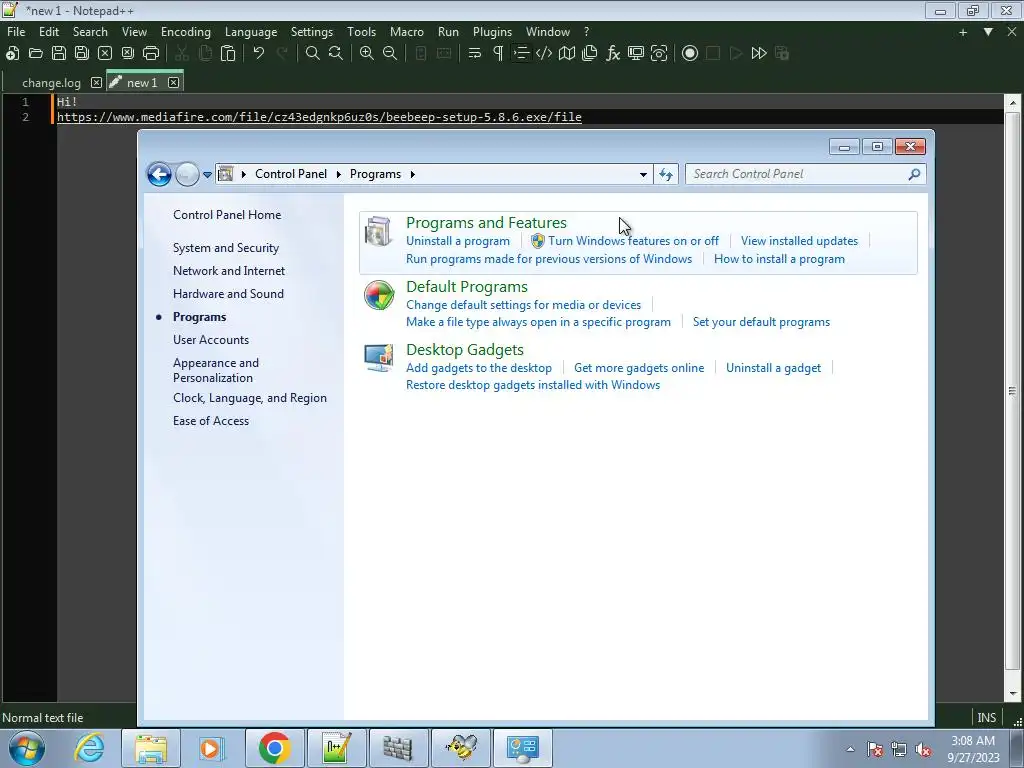Click Get more gadgets online

coord(639,368)
